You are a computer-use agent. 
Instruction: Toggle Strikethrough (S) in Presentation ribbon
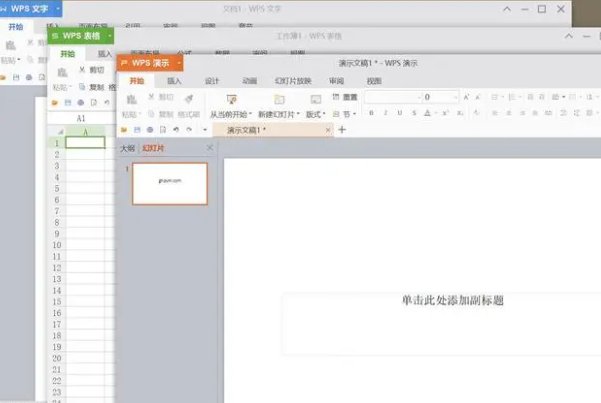pos(414,113)
